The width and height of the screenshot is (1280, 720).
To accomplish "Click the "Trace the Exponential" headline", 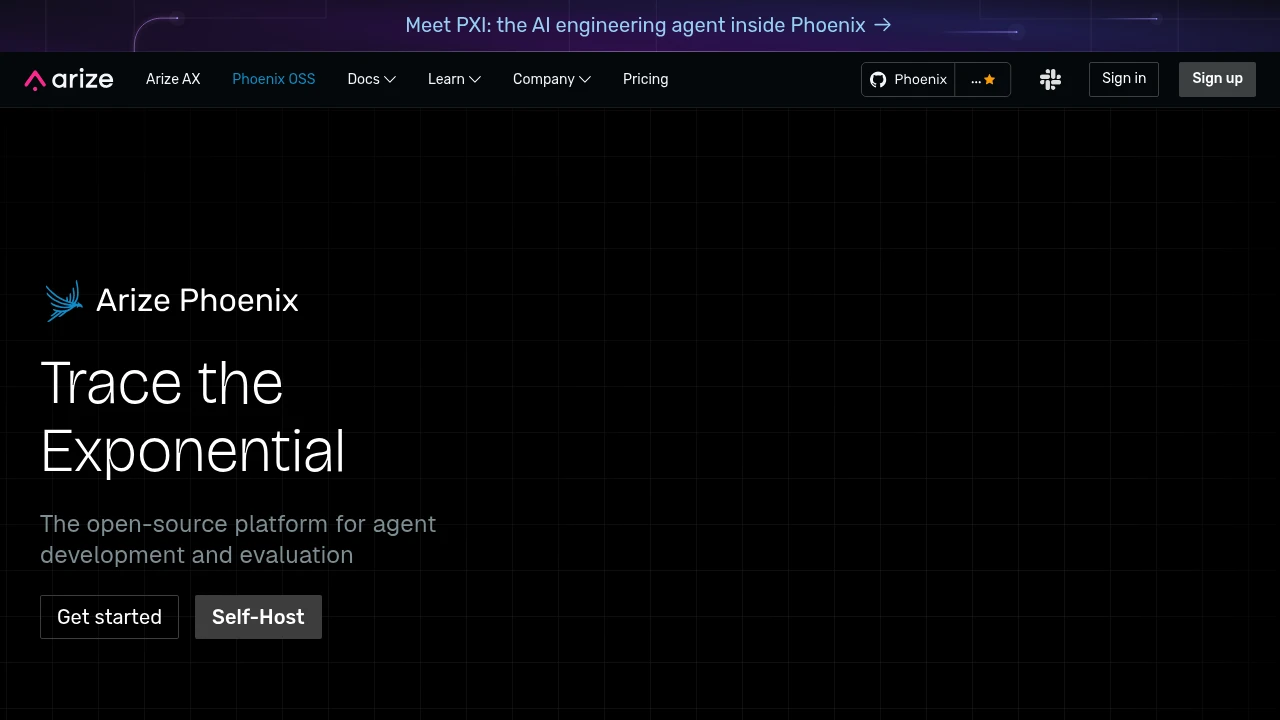I will (193, 416).
